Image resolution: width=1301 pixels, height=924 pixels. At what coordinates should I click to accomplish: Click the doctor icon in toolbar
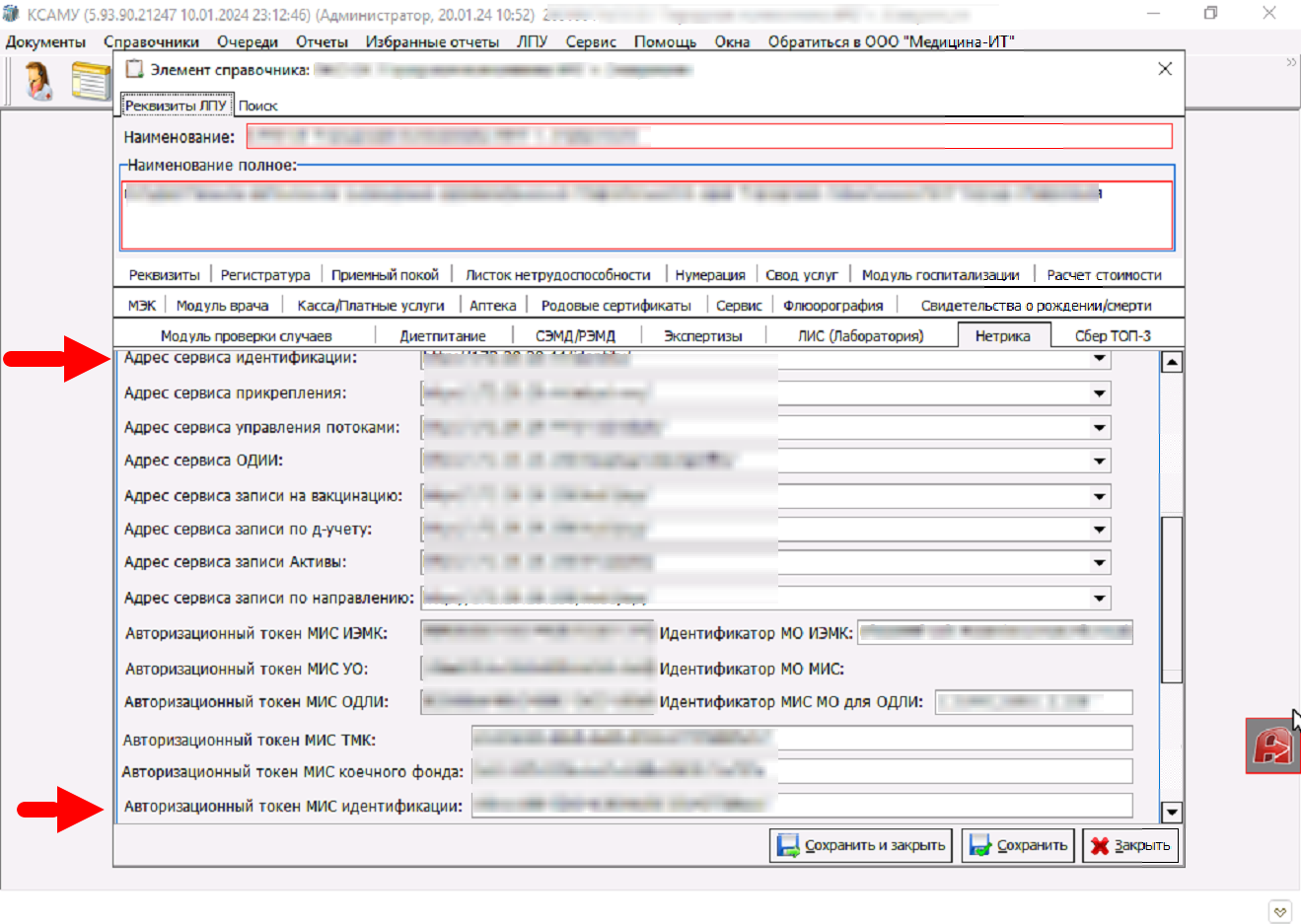(x=38, y=81)
